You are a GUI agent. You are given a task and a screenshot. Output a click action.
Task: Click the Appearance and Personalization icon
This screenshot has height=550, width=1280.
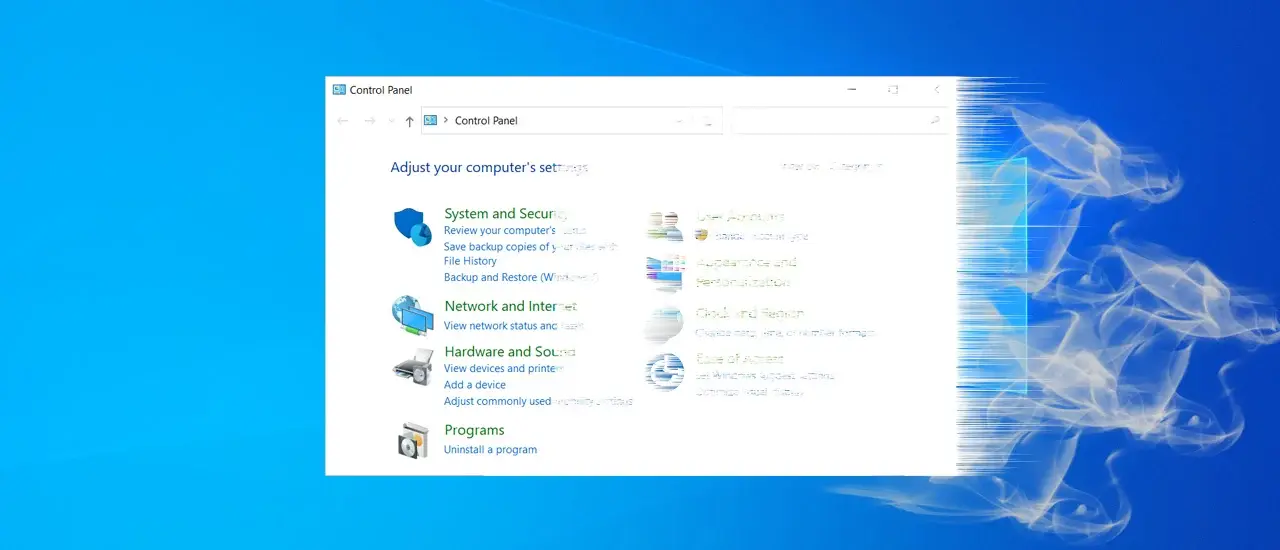(664, 272)
